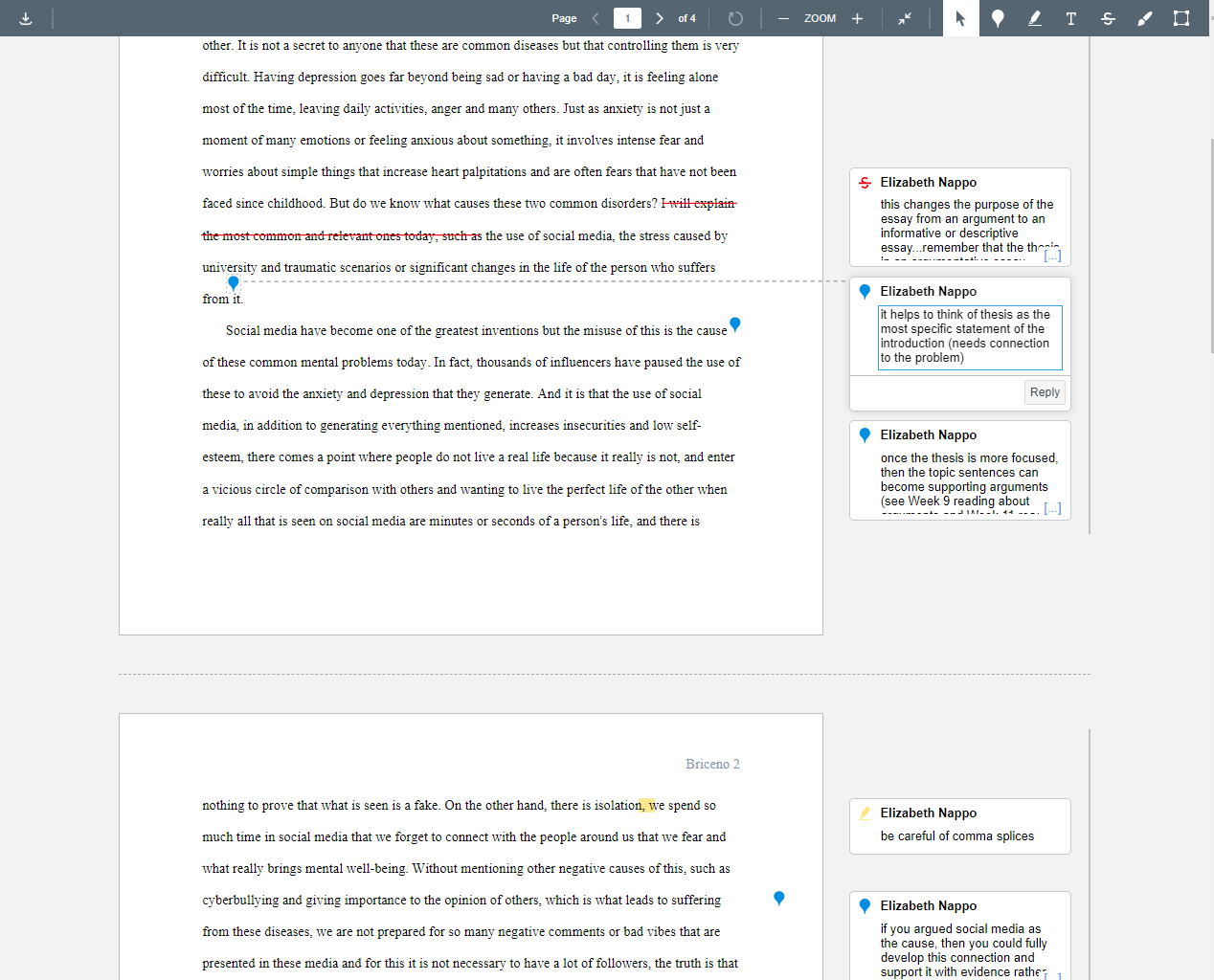Click the pin marker after 'is the cause'

pyautogui.click(x=735, y=324)
